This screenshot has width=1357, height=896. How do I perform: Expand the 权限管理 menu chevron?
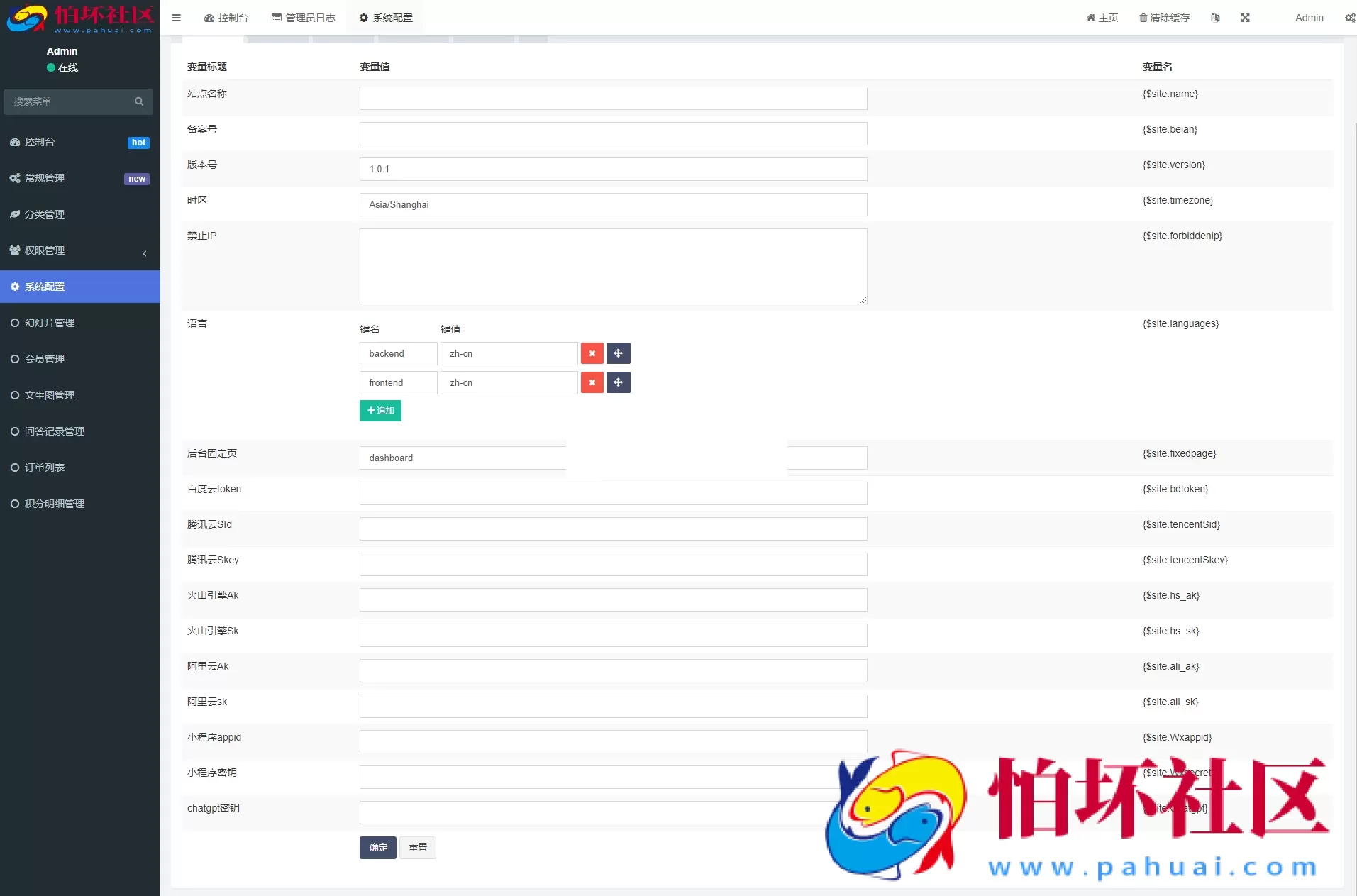(x=144, y=253)
